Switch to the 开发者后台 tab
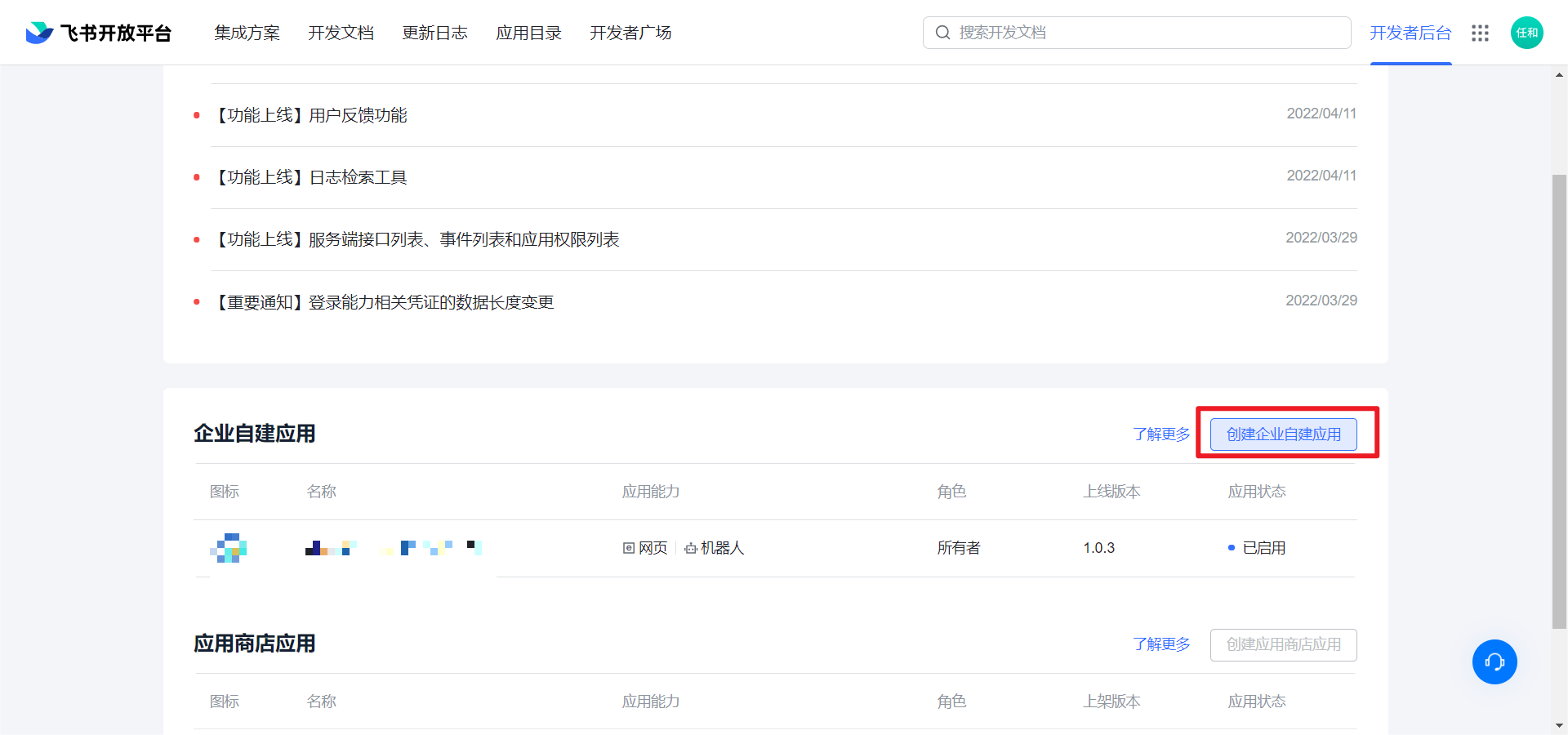This screenshot has height=735, width=1568. tap(1410, 33)
